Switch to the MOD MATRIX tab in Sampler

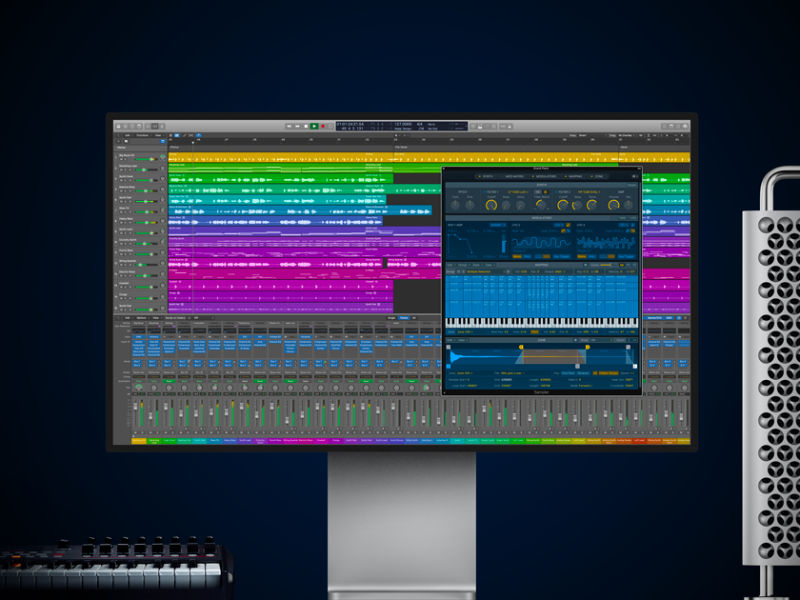tap(515, 177)
